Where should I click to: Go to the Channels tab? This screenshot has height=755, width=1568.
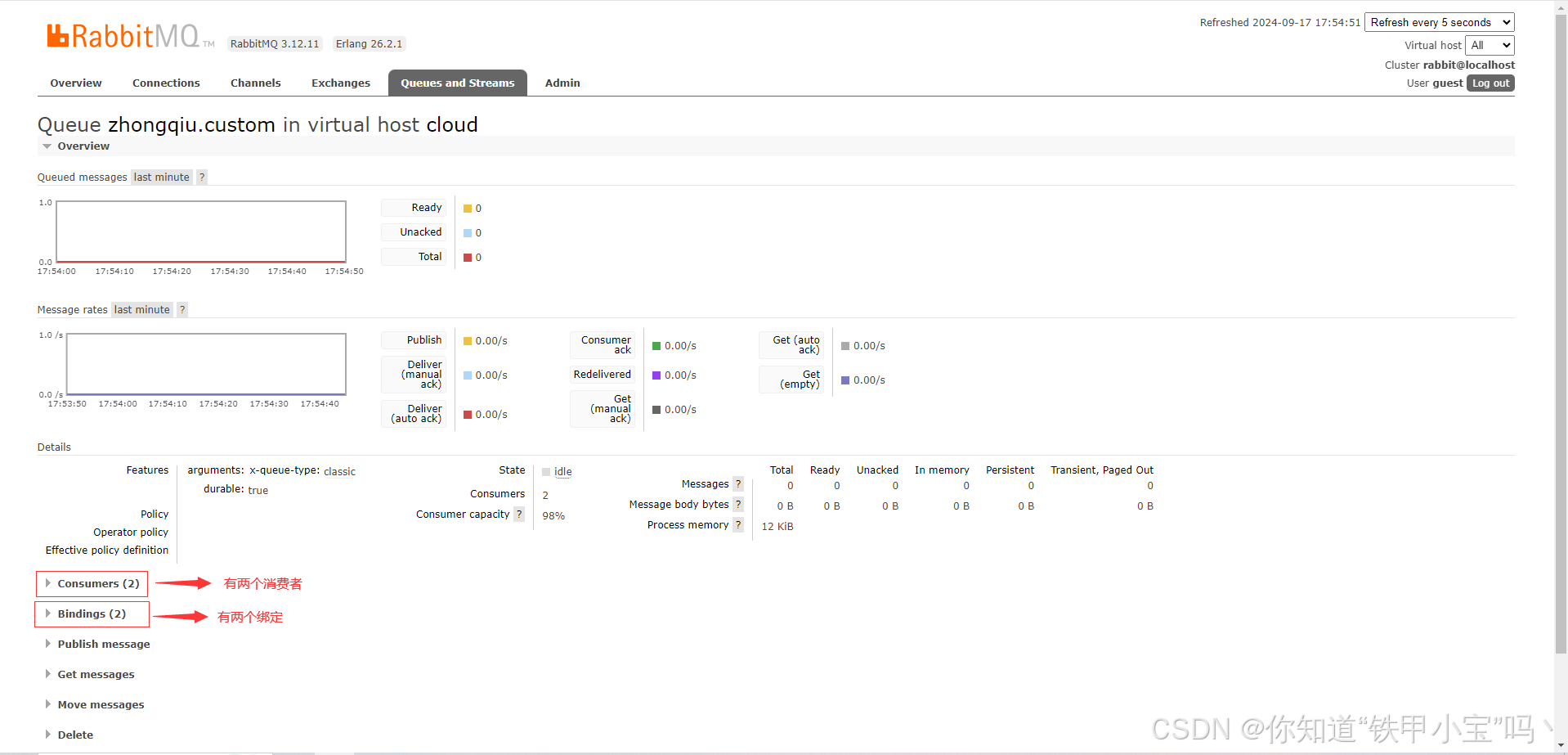pos(256,83)
